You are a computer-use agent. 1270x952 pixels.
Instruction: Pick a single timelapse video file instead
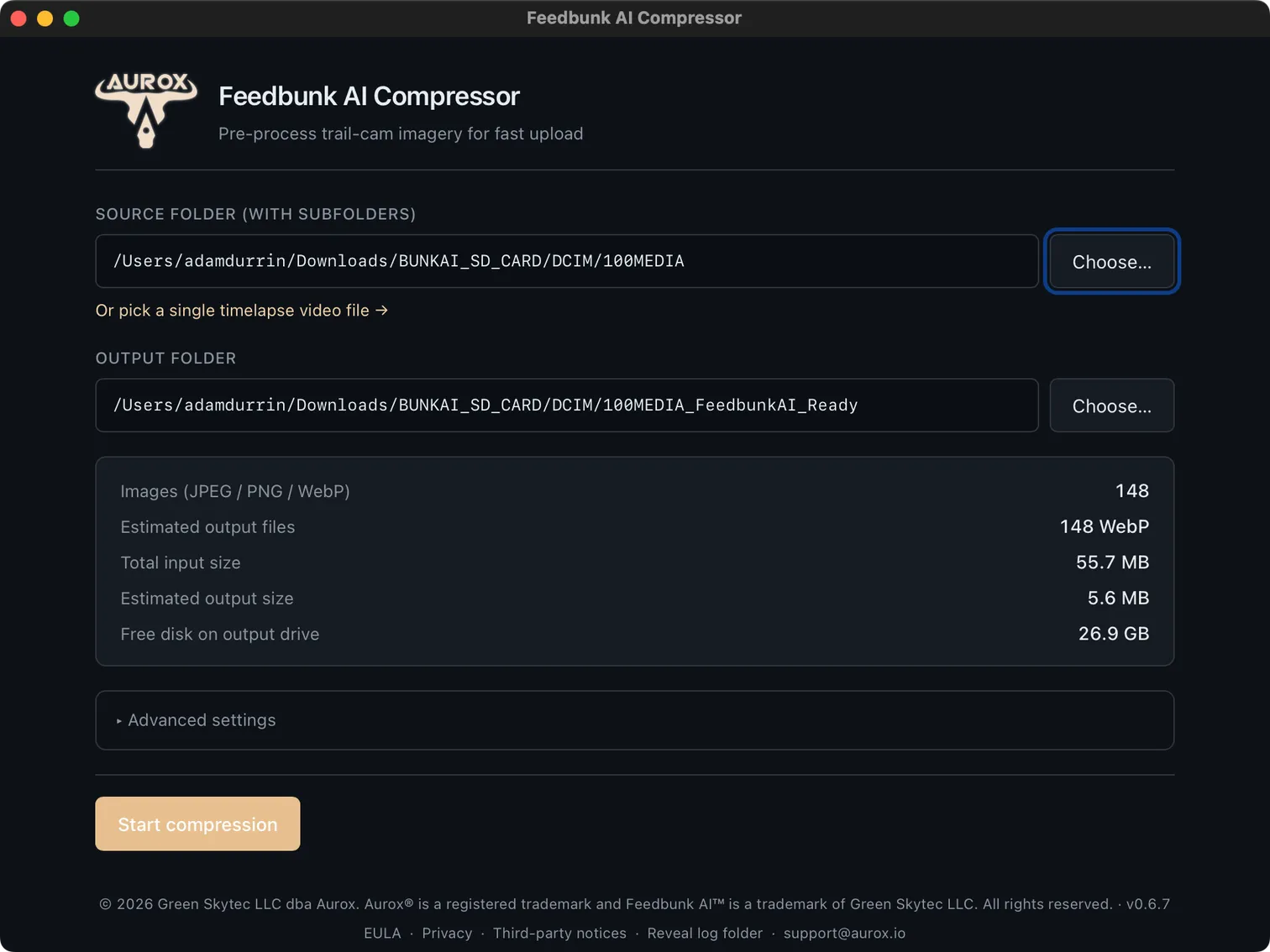[x=242, y=311]
